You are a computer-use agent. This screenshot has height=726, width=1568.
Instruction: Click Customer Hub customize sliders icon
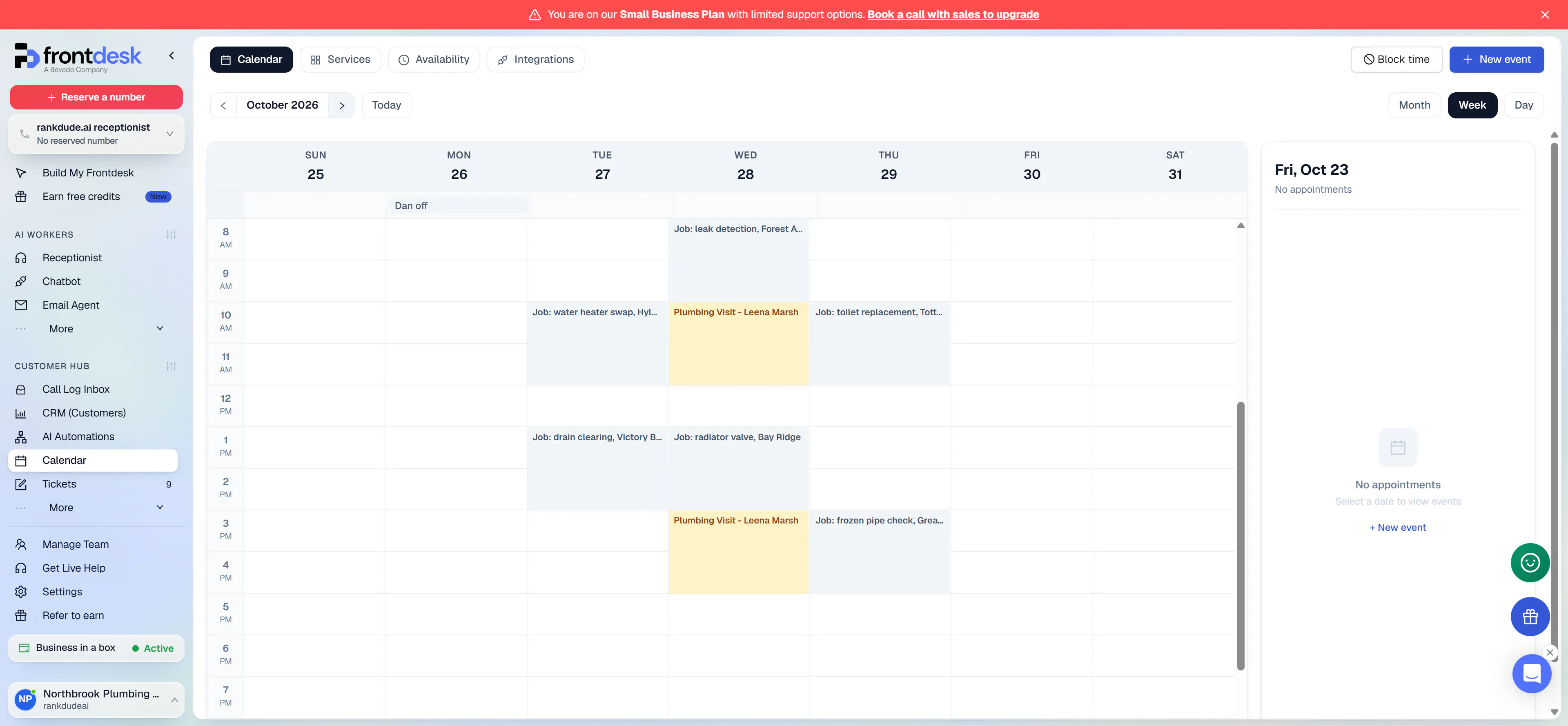click(x=171, y=366)
